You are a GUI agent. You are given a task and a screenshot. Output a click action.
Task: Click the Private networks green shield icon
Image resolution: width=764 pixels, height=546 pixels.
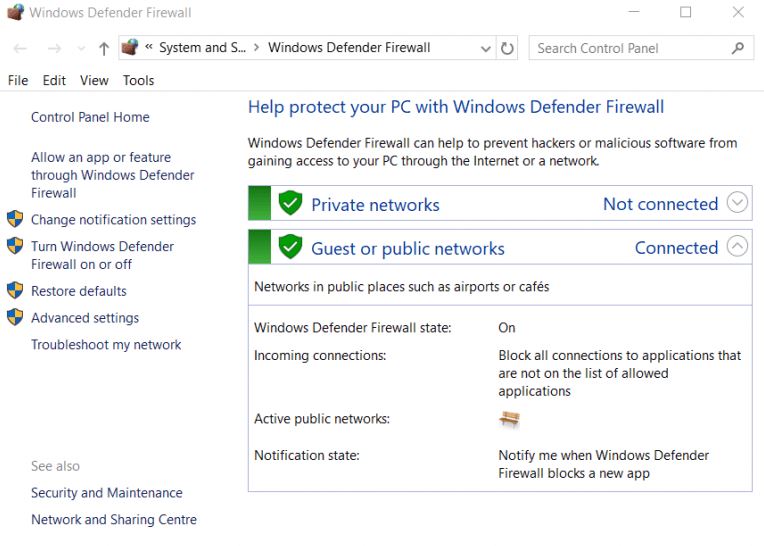click(x=290, y=204)
